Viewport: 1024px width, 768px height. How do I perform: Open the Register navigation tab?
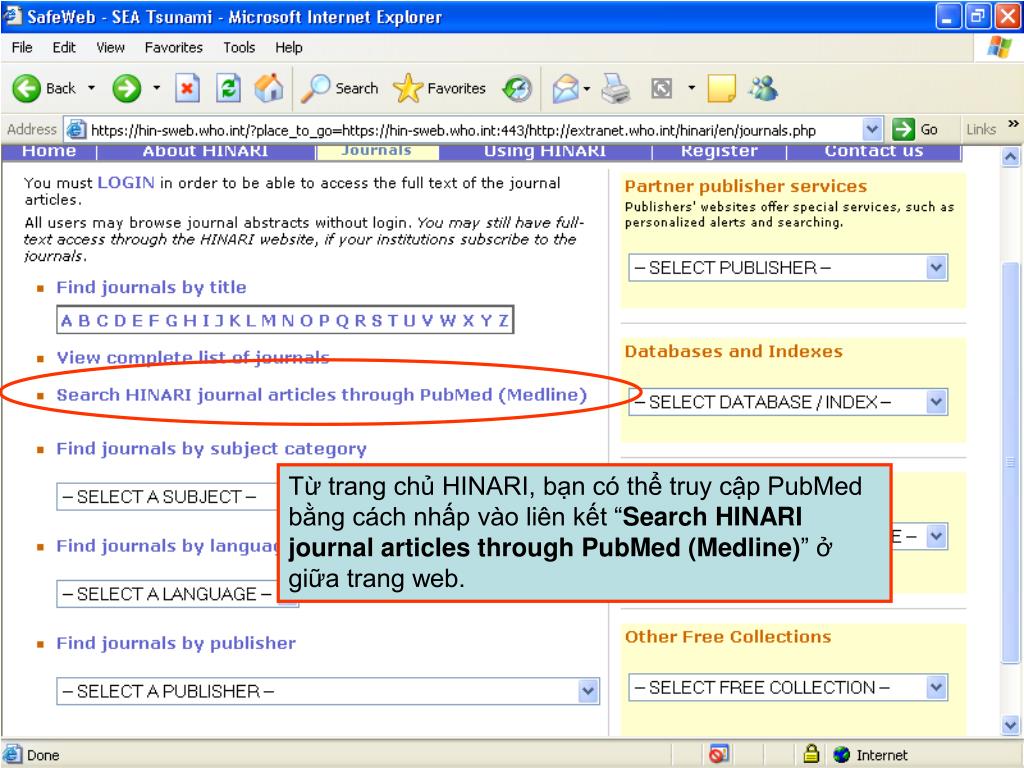719,152
